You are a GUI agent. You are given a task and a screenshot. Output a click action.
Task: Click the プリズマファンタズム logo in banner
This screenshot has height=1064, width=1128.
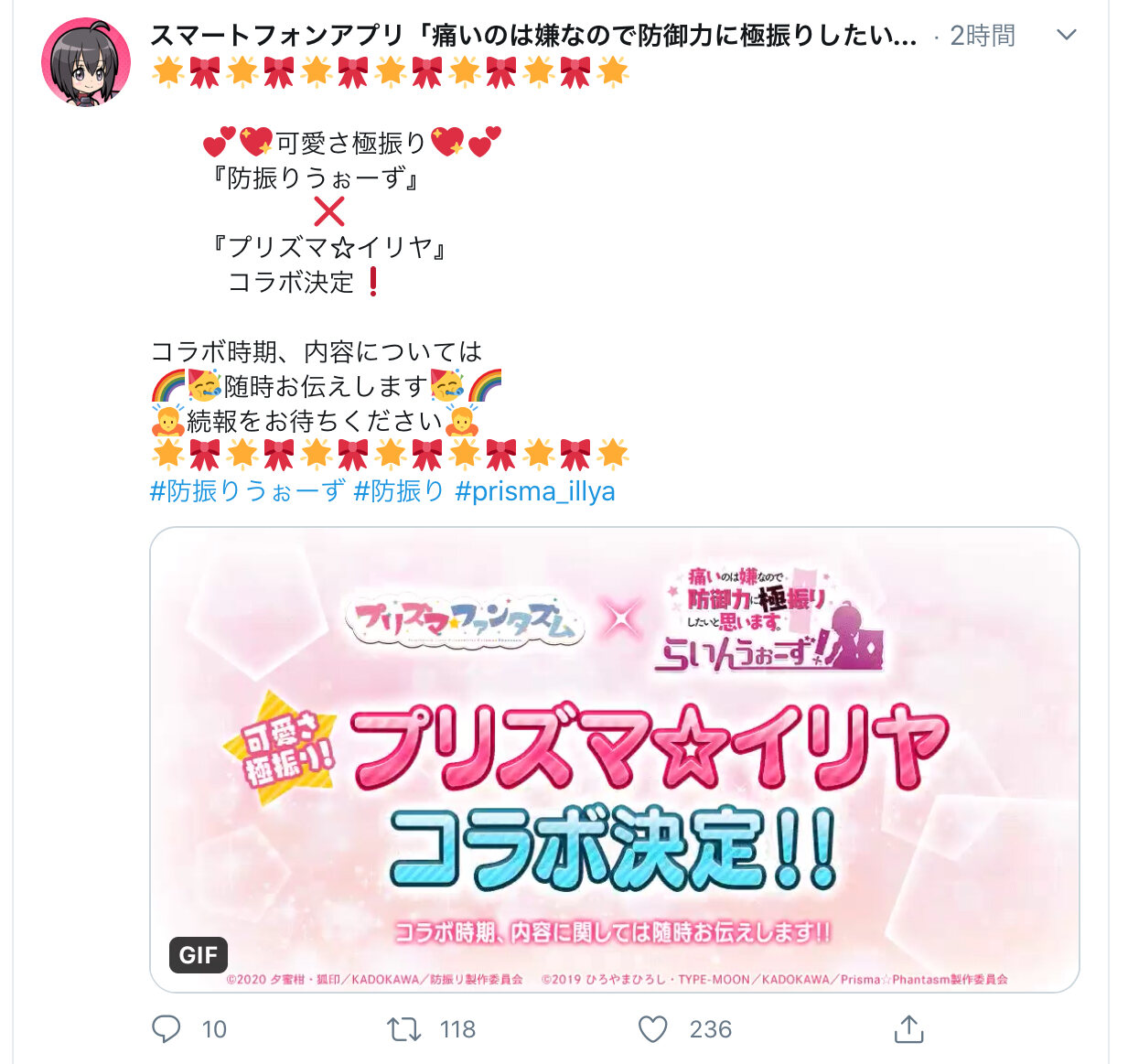[466, 622]
